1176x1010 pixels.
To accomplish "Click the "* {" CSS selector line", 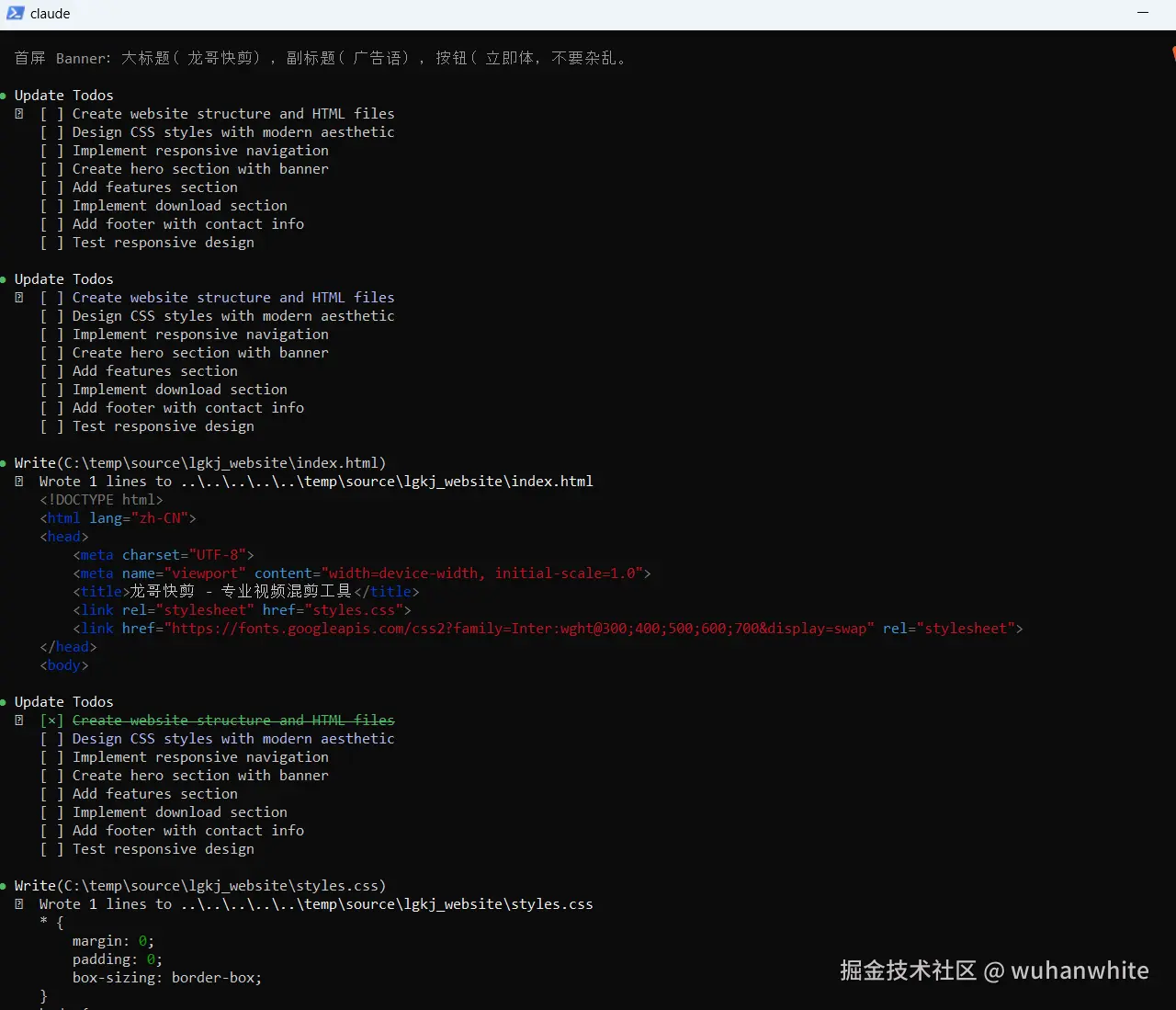I will tap(51, 923).
